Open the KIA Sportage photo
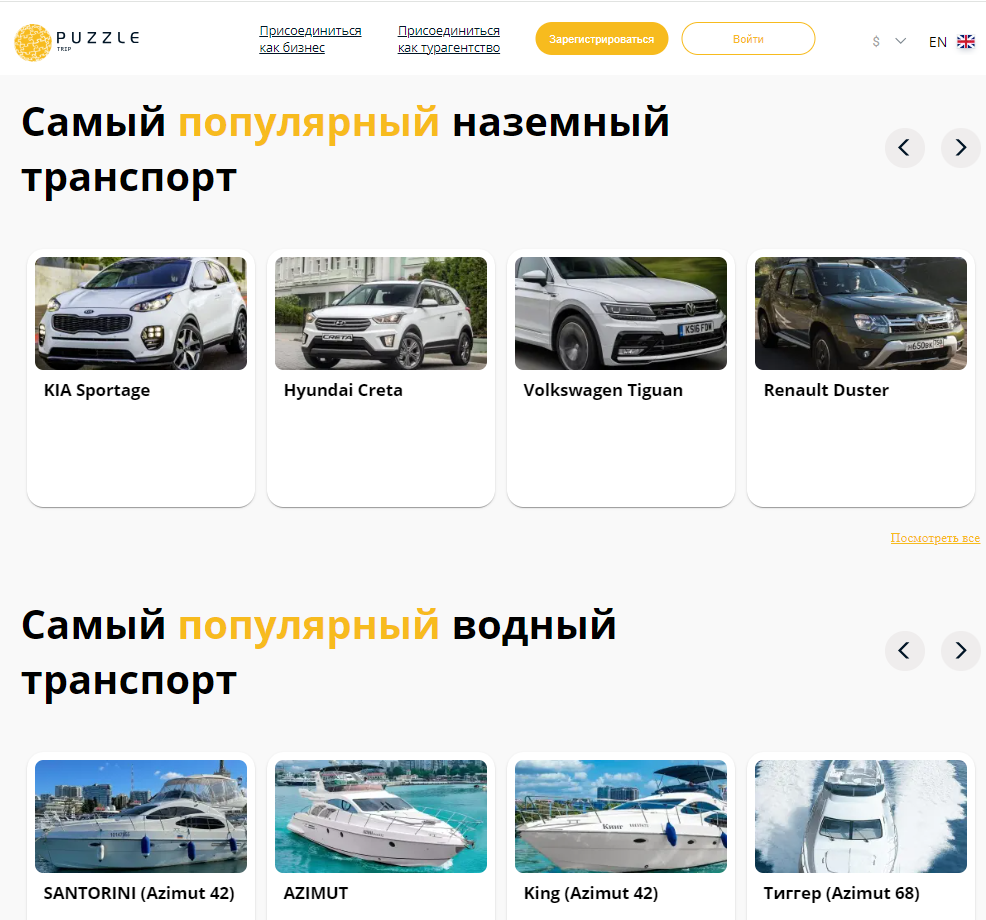This screenshot has height=920, width=986. [x=141, y=313]
